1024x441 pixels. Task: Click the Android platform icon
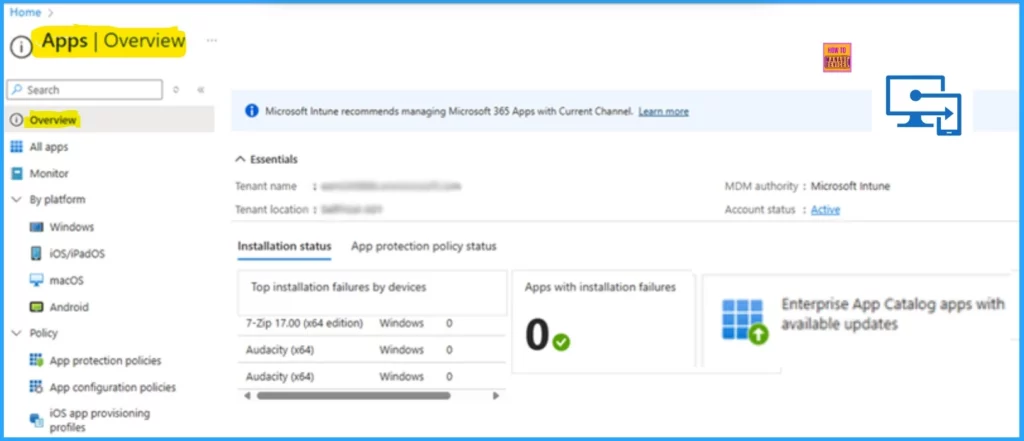click(x=37, y=307)
